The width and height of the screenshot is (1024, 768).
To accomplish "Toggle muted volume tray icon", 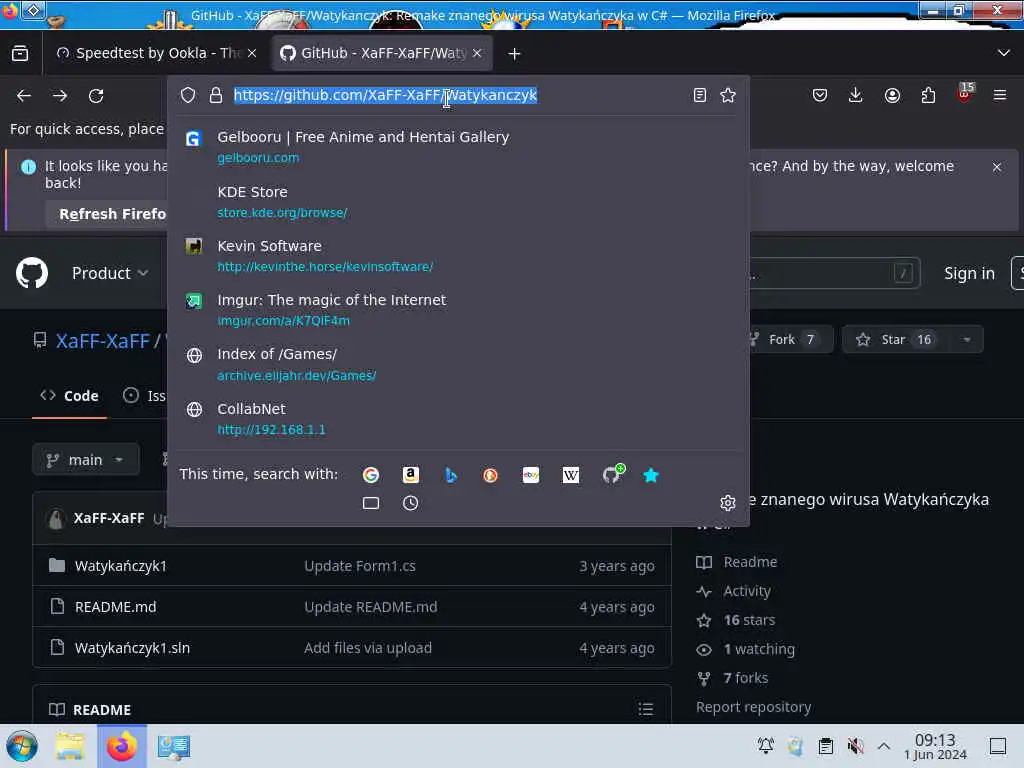I will (856, 746).
